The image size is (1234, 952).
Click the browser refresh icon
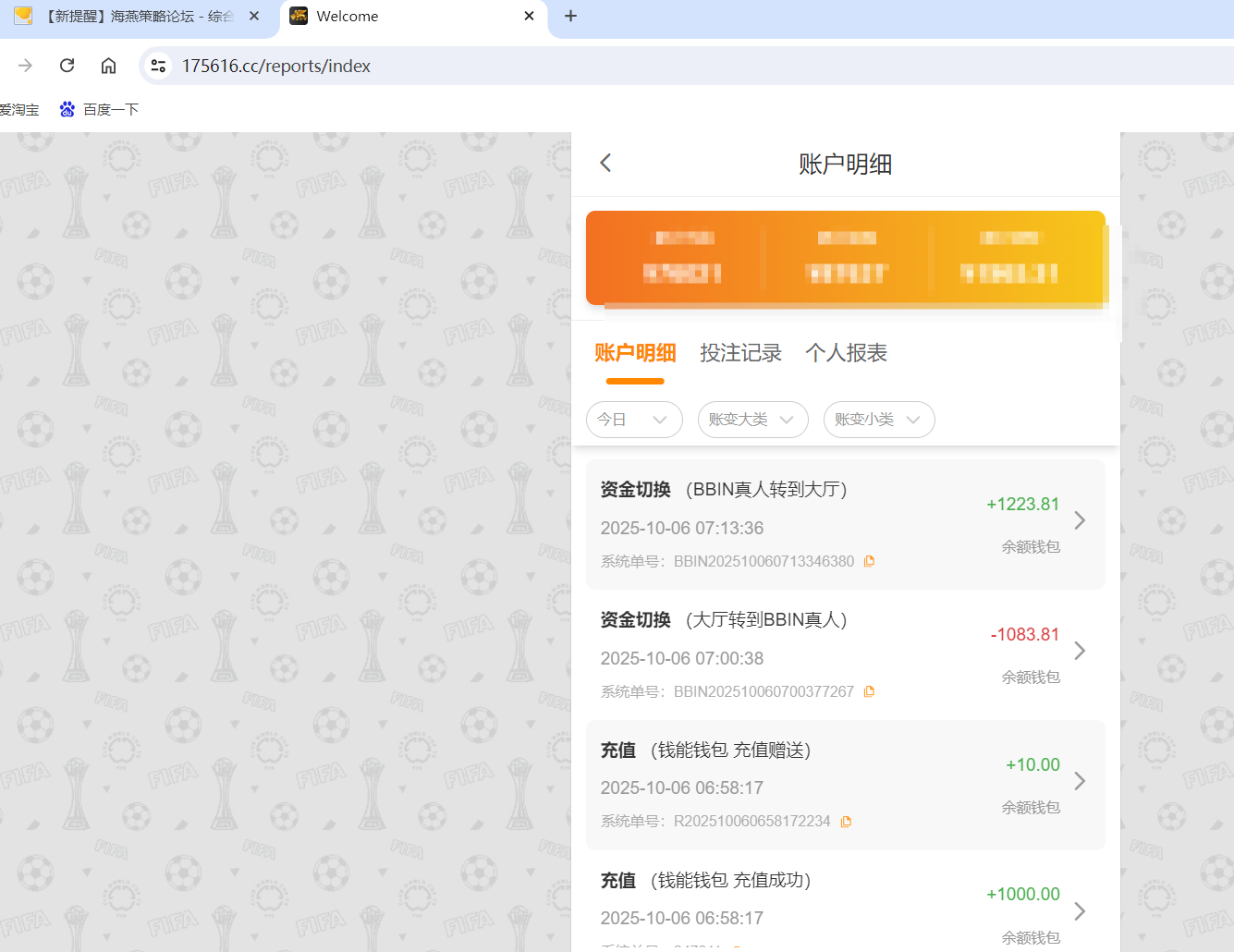click(x=66, y=66)
